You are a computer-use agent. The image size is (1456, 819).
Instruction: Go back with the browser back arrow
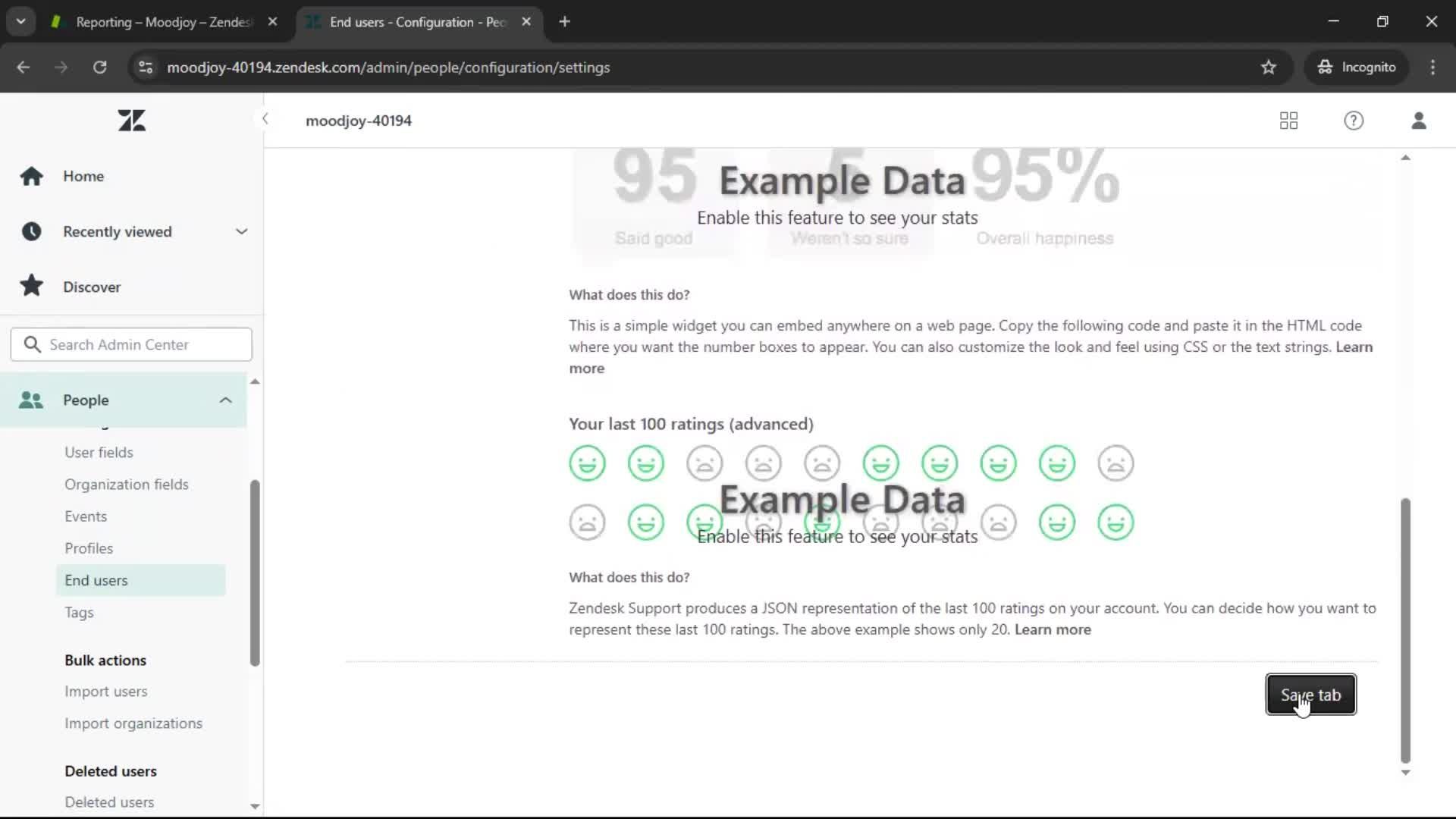(x=24, y=67)
